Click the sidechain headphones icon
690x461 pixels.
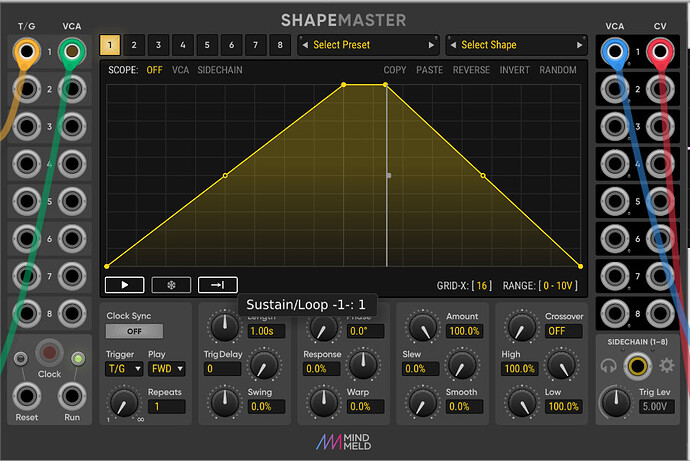[607, 367]
